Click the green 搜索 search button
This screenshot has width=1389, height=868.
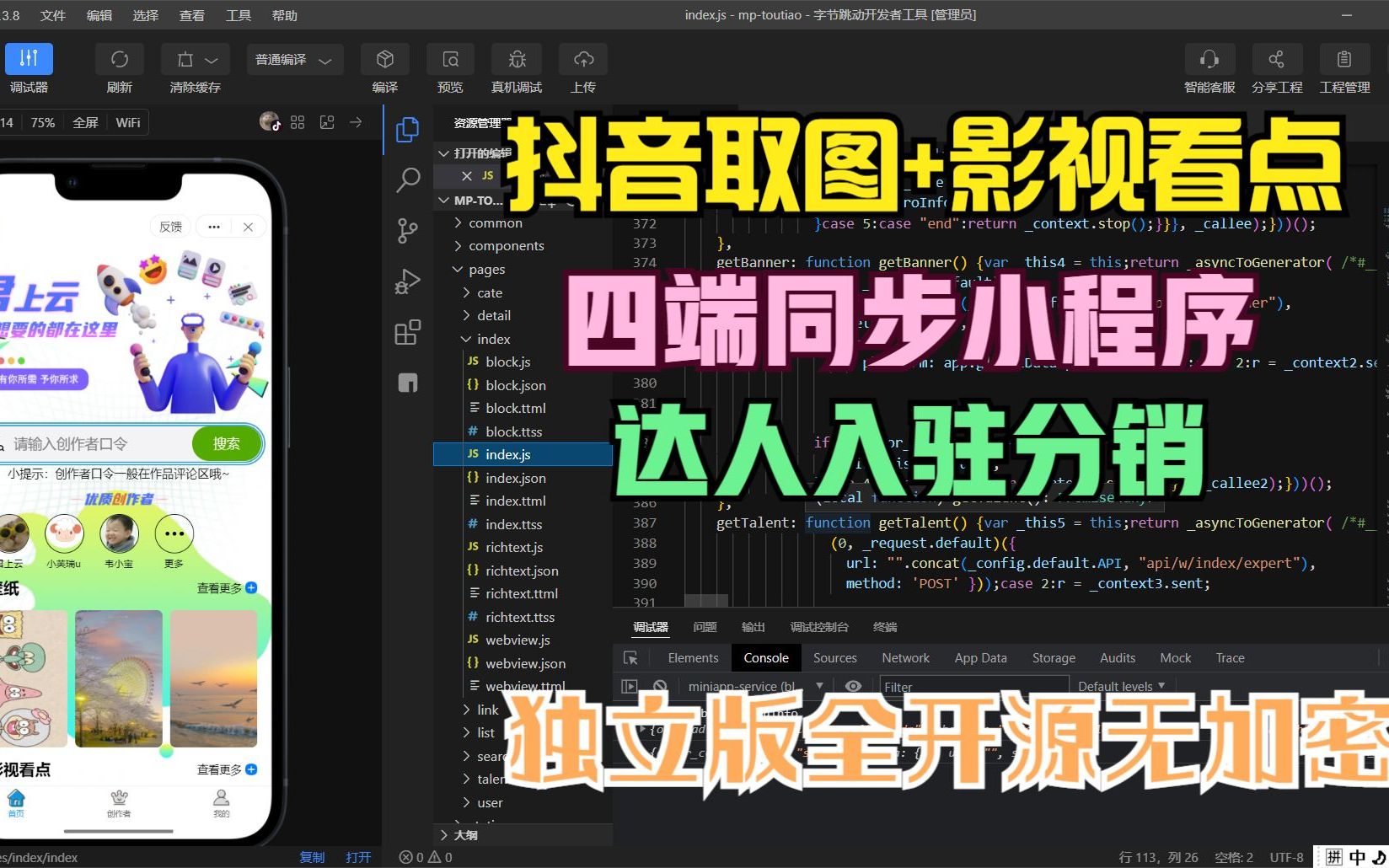tap(227, 443)
